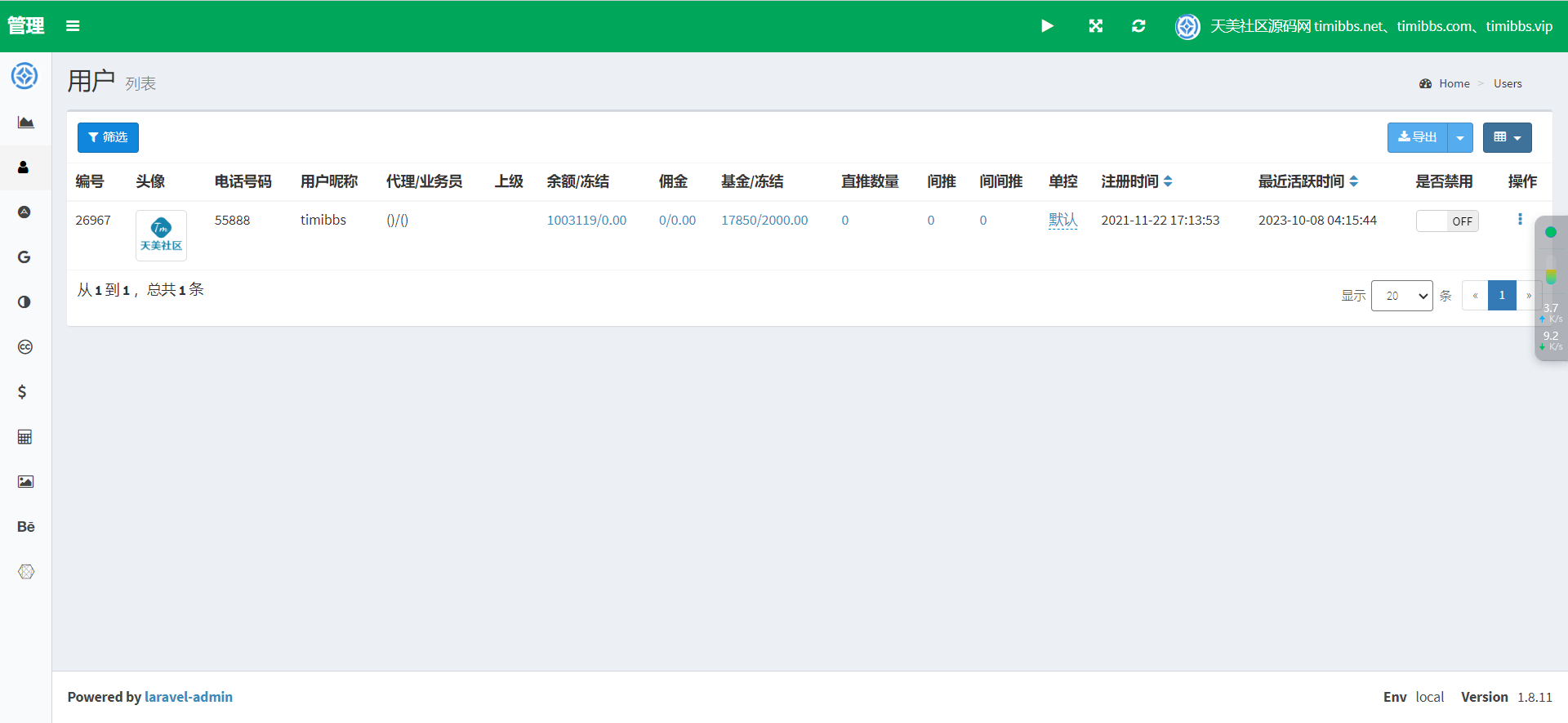Screen dimensions: 1568x723
Task: Click the play icon in top bar
Action: click(1047, 26)
